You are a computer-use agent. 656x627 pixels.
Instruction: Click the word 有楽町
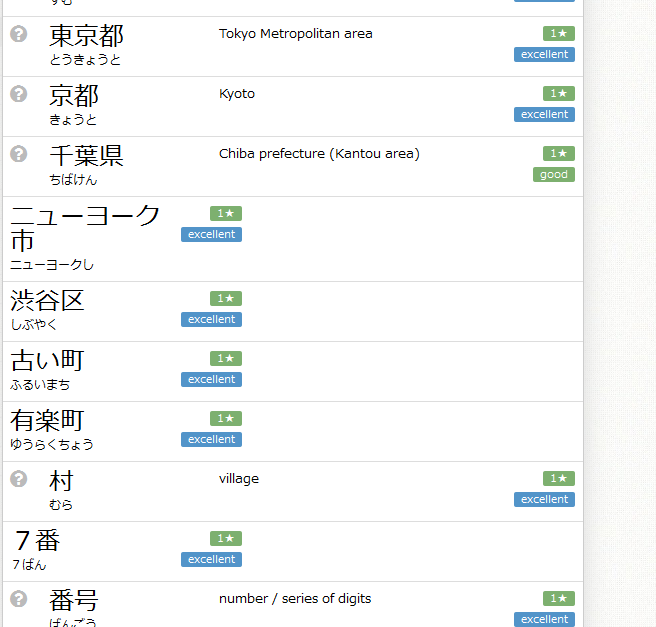point(47,421)
